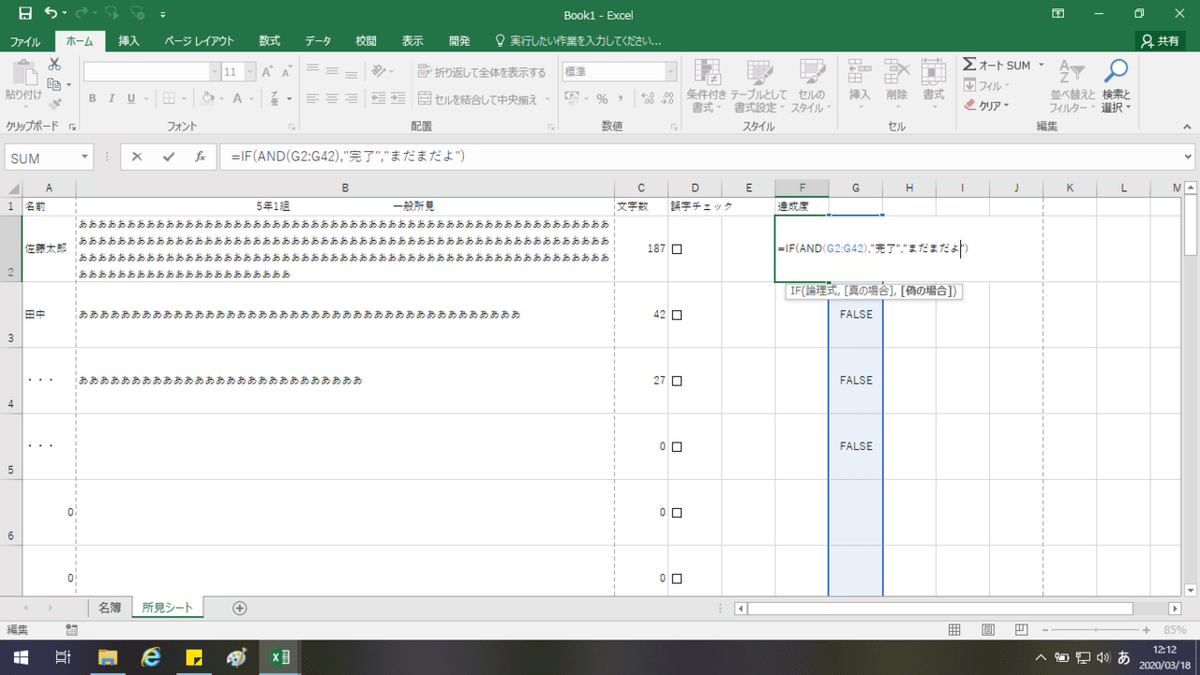The width and height of the screenshot is (1200, 675).
Task: Click the Insert Function fx icon
Action: pos(200,157)
